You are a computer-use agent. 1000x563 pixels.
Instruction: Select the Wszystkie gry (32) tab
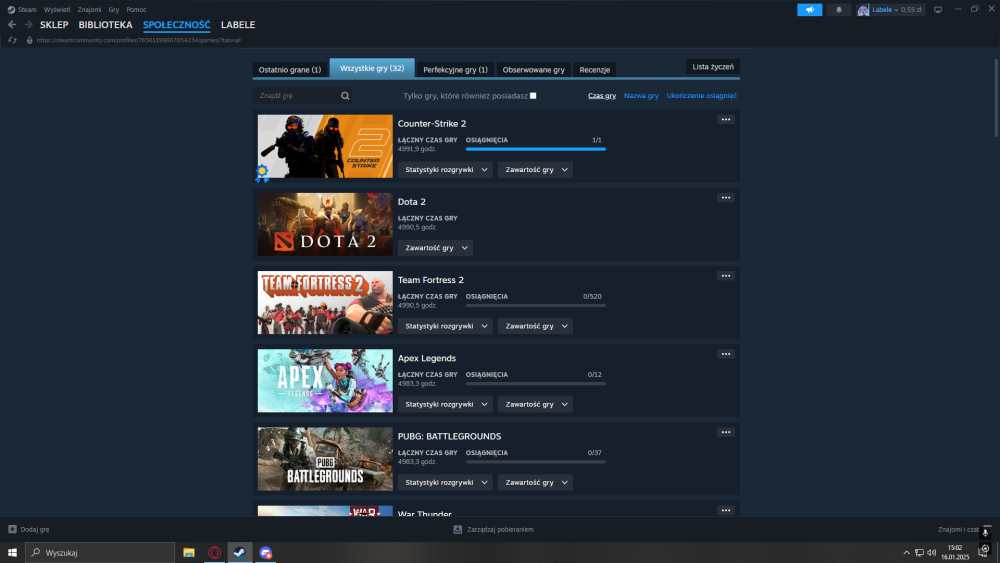click(x=372, y=68)
